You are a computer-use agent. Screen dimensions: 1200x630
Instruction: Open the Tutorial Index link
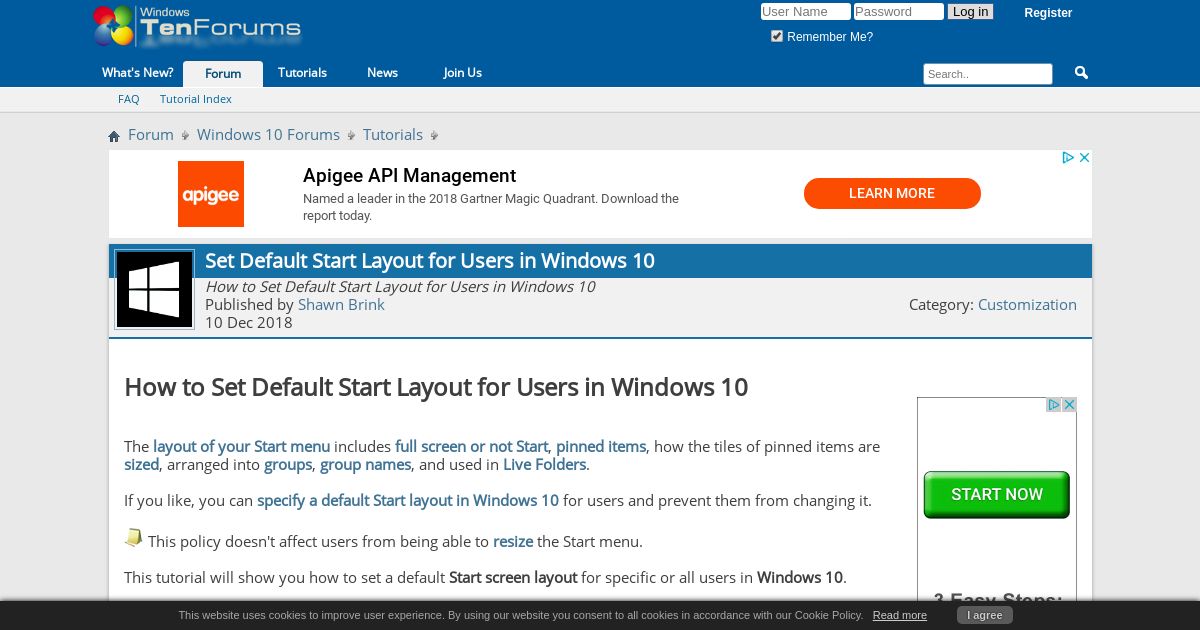pos(196,99)
